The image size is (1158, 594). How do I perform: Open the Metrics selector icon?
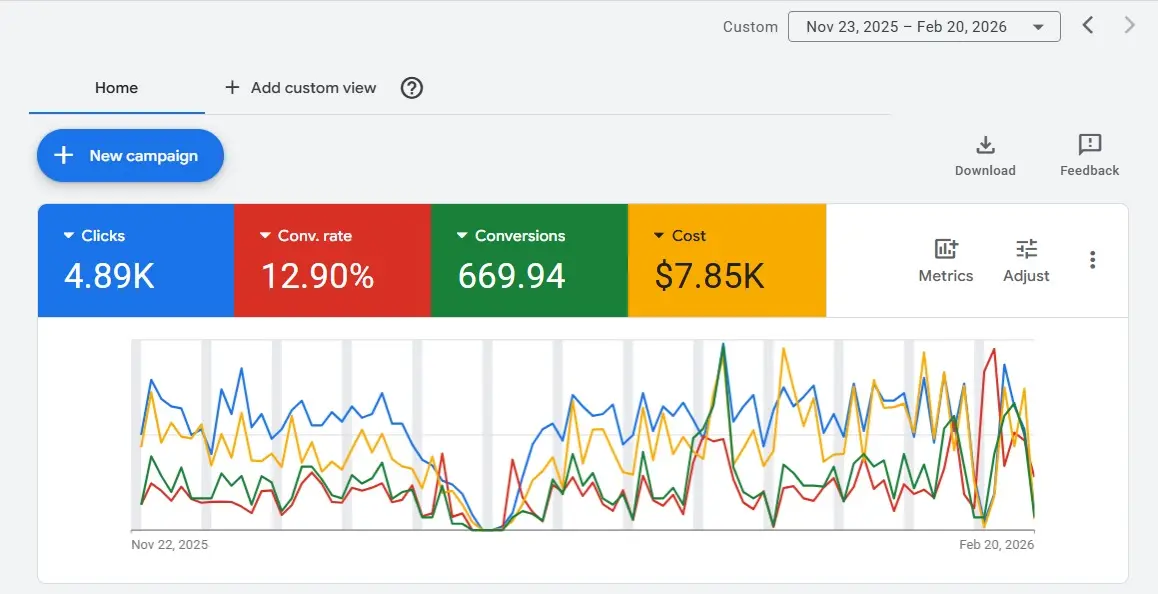(x=945, y=250)
